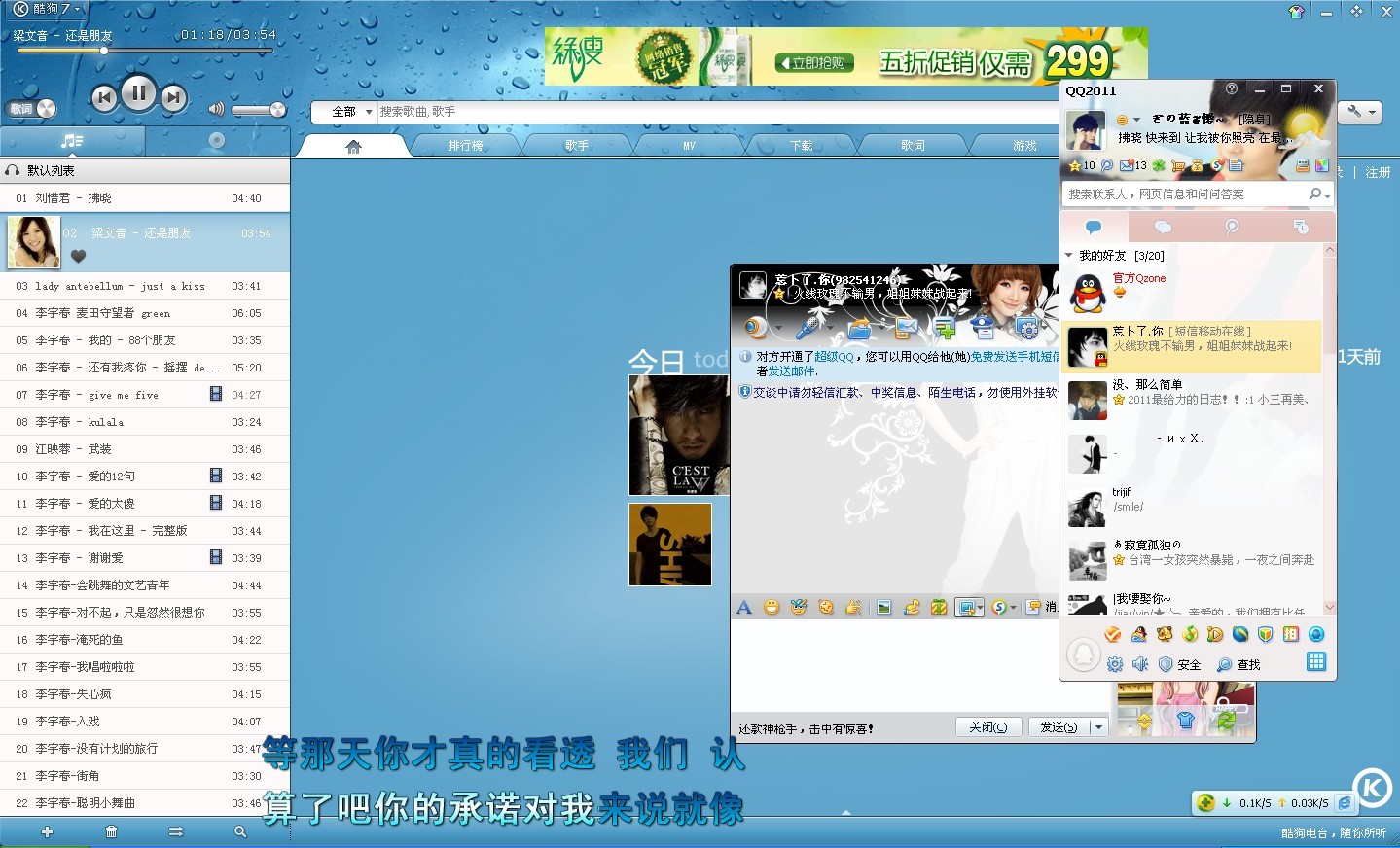Open QQ green clover friends icon
This screenshot has height=848, width=1400.
[x=1159, y=165]
